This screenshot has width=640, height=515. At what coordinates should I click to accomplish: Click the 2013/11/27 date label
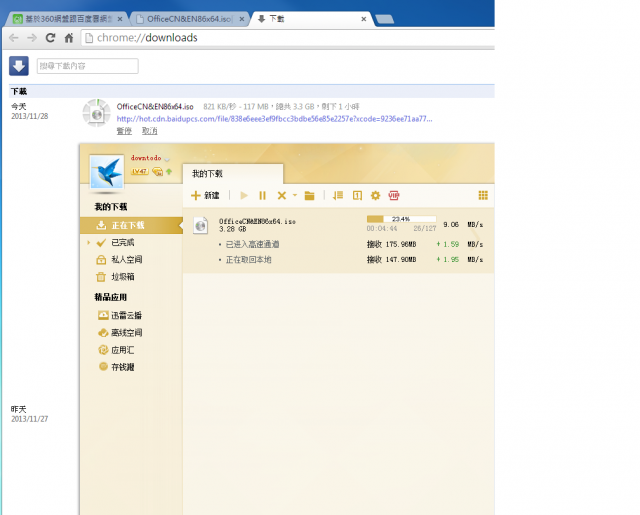(x=29, y=419)
